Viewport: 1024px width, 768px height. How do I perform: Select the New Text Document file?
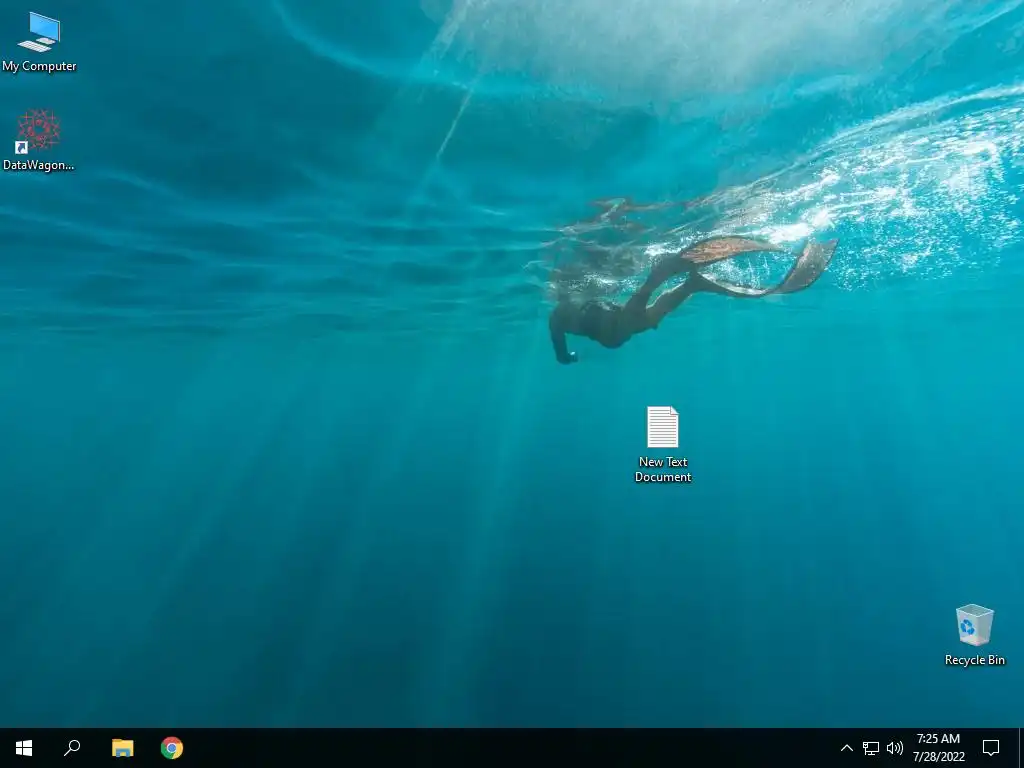[663, 444]
